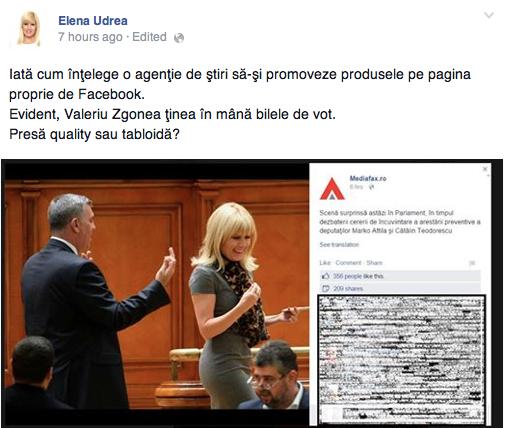View the 356 people who like this
The width and height of the screenshot is (505, 428).
point(358,276)
